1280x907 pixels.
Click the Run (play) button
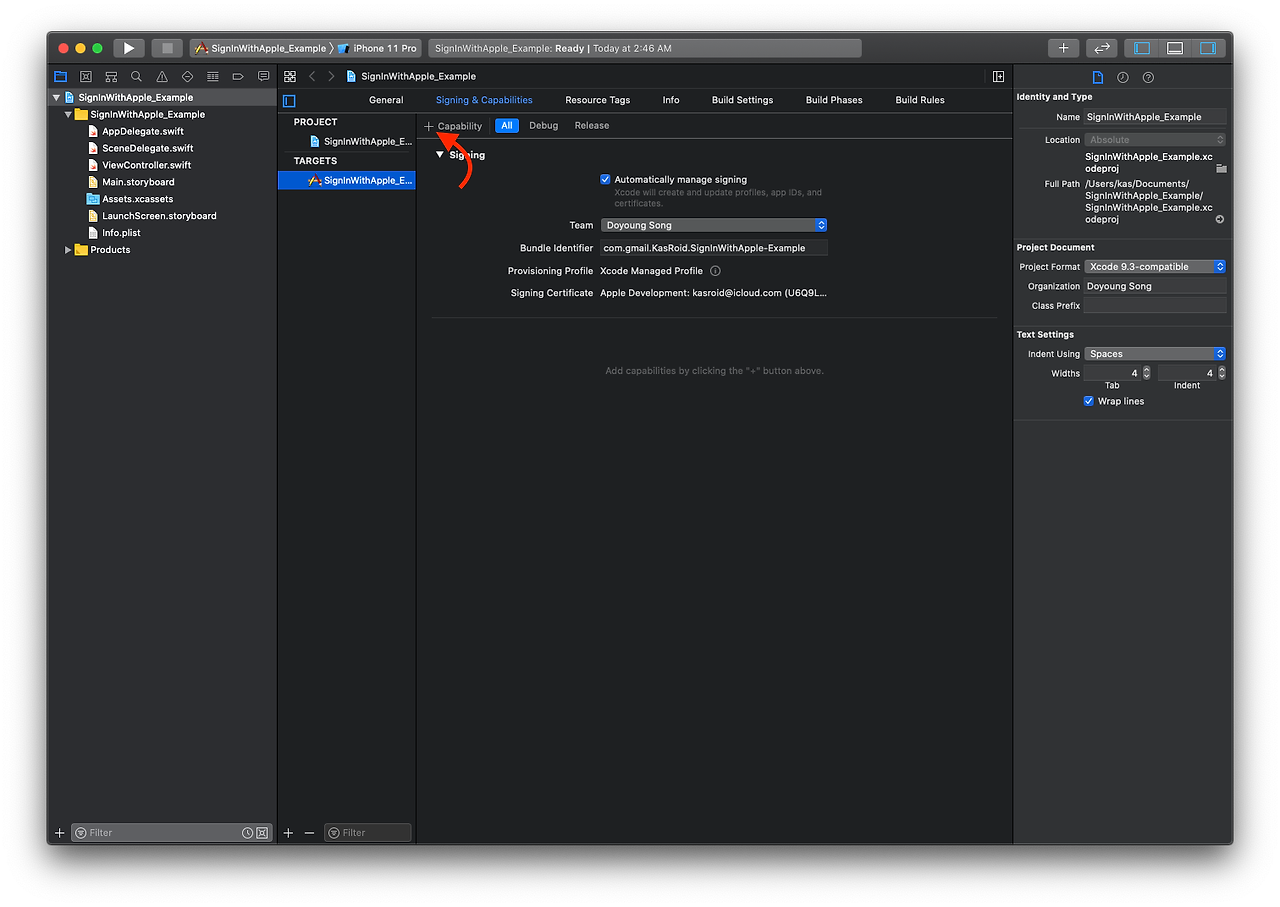128,48
